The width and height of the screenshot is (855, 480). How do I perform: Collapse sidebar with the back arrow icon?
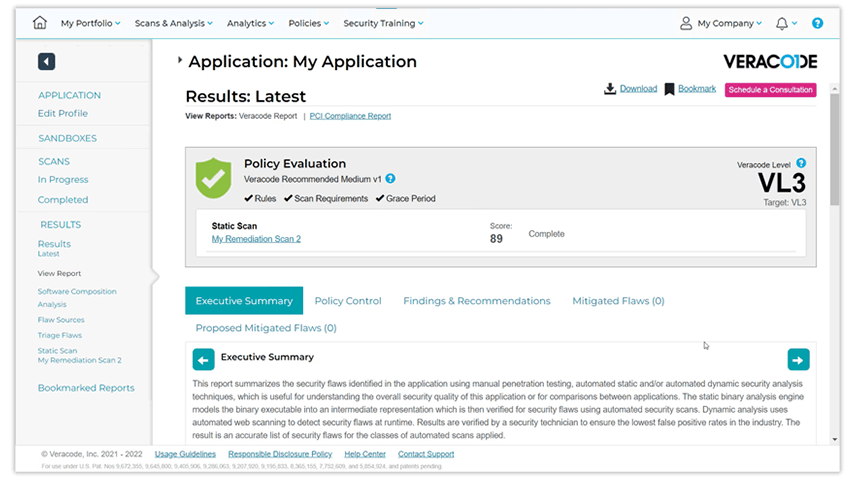coord(46,62)
